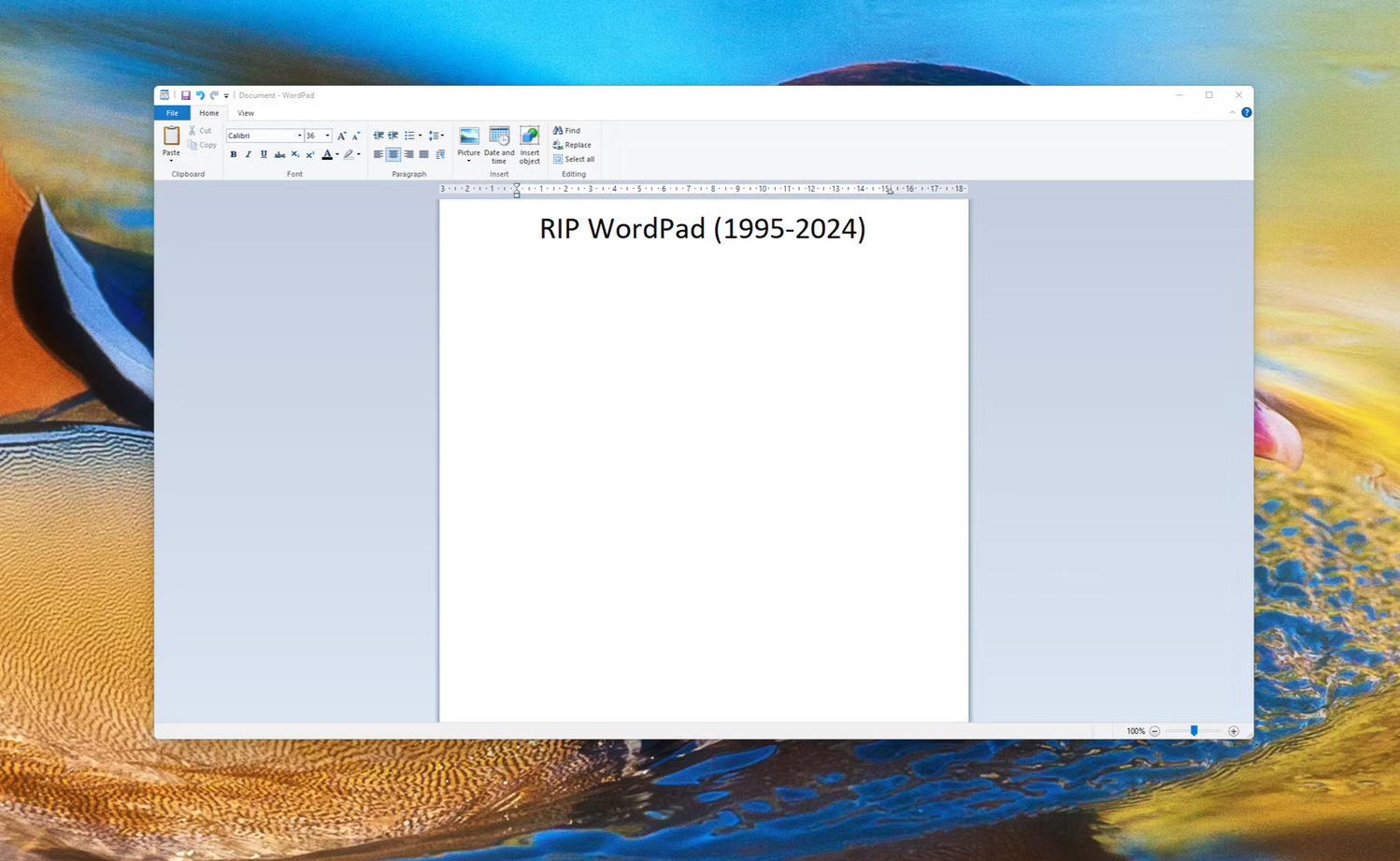The width and height of the screenshot is (1400, 861).
Task: Expand the text color arrow
Action: click(337, 154)
